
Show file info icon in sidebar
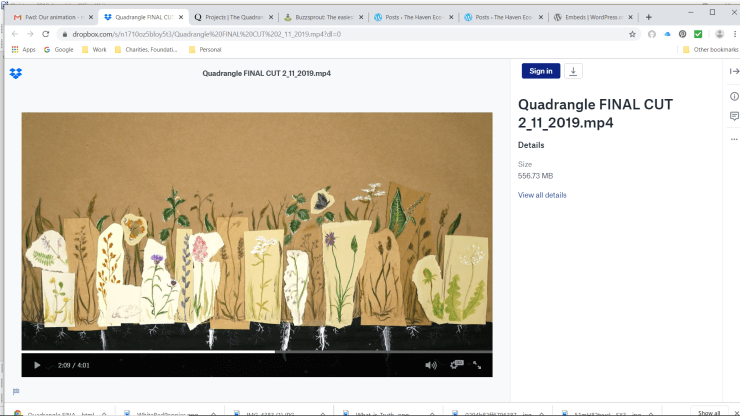pyautogui.click(x=733, y=94)
